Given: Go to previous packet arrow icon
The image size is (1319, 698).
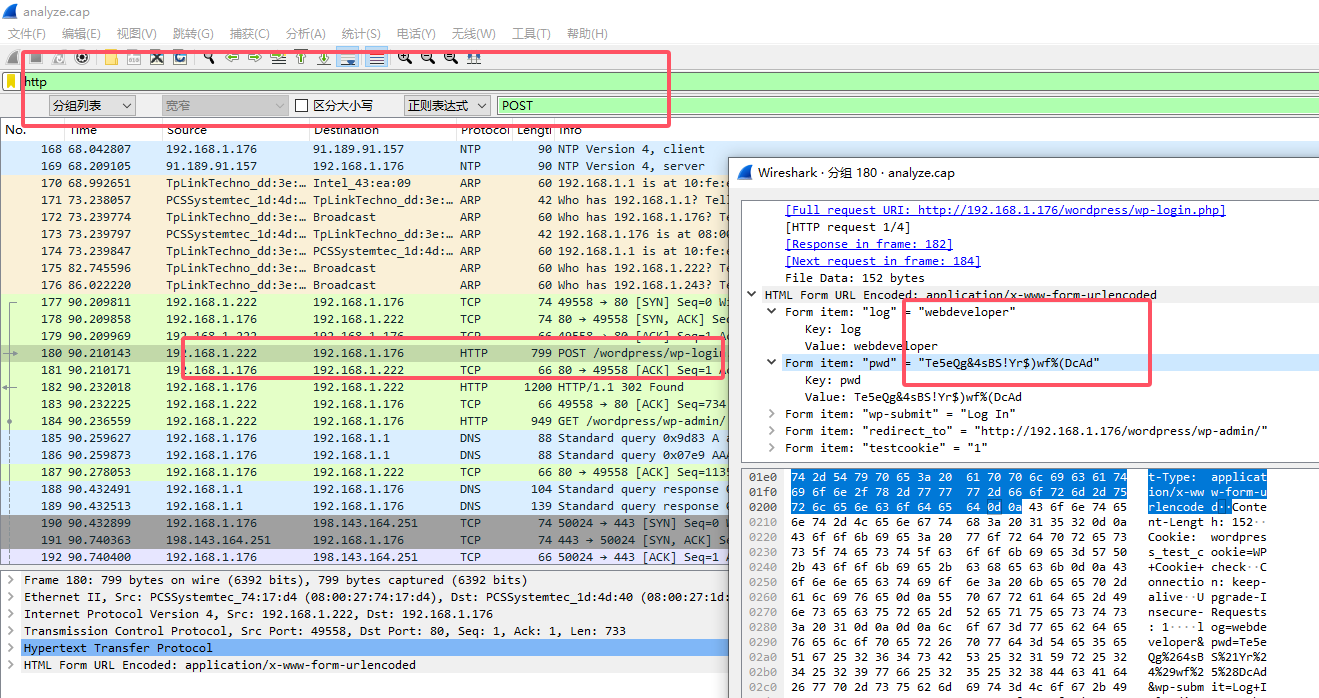Looking at the screenshot, I should click(x=232, y=58).
